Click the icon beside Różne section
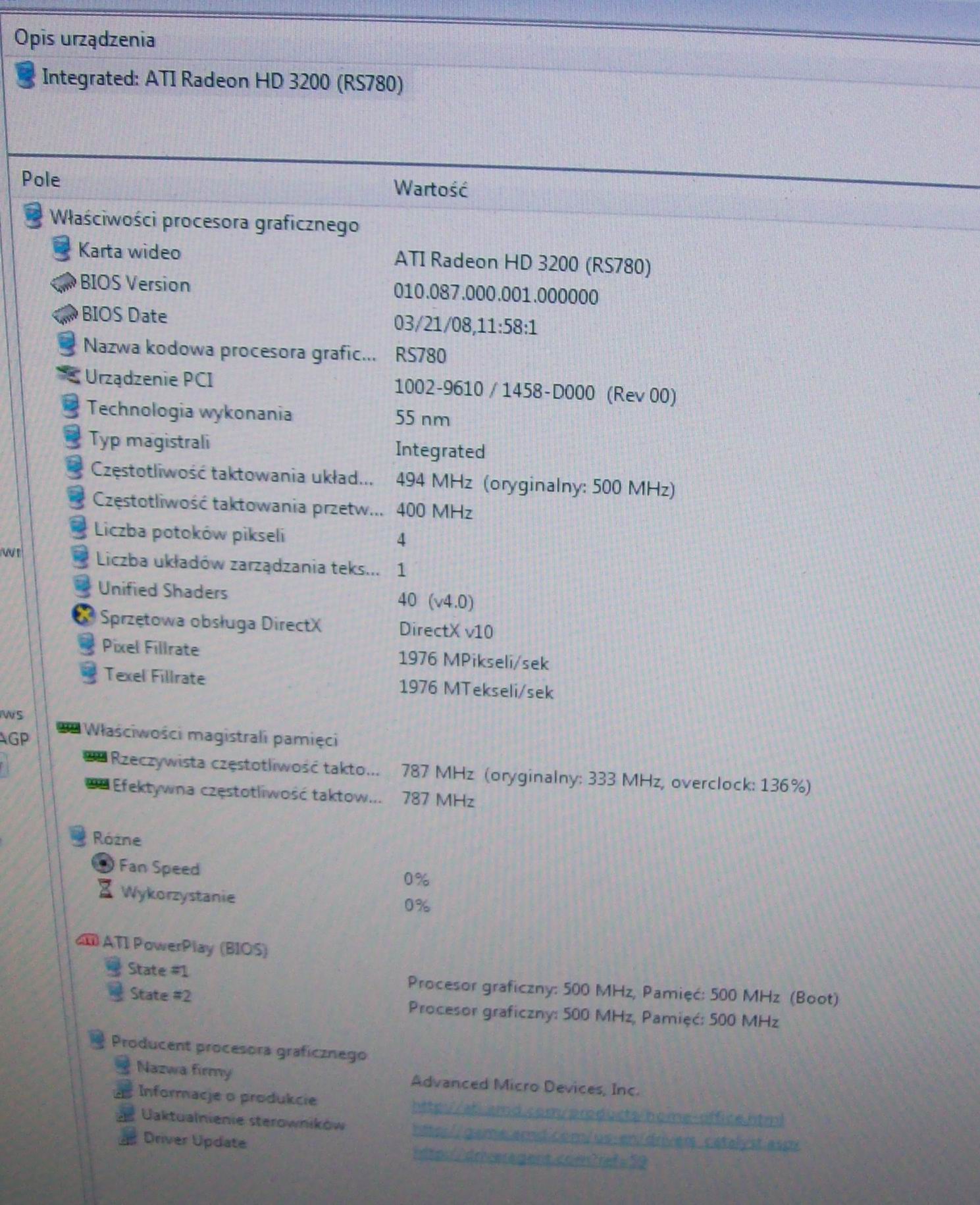 point(78,836)
